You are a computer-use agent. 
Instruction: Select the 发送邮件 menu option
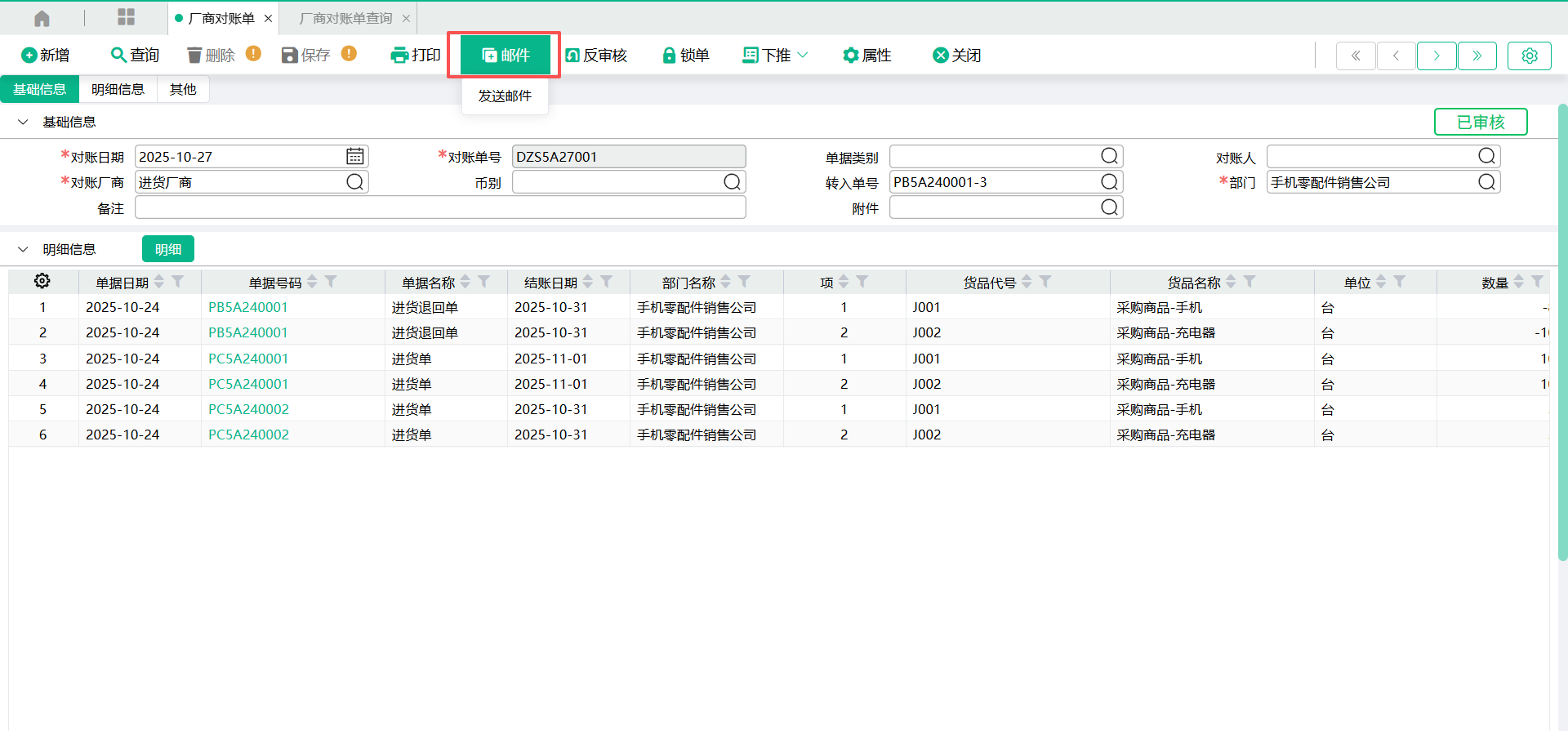click(x=505, y=96)
